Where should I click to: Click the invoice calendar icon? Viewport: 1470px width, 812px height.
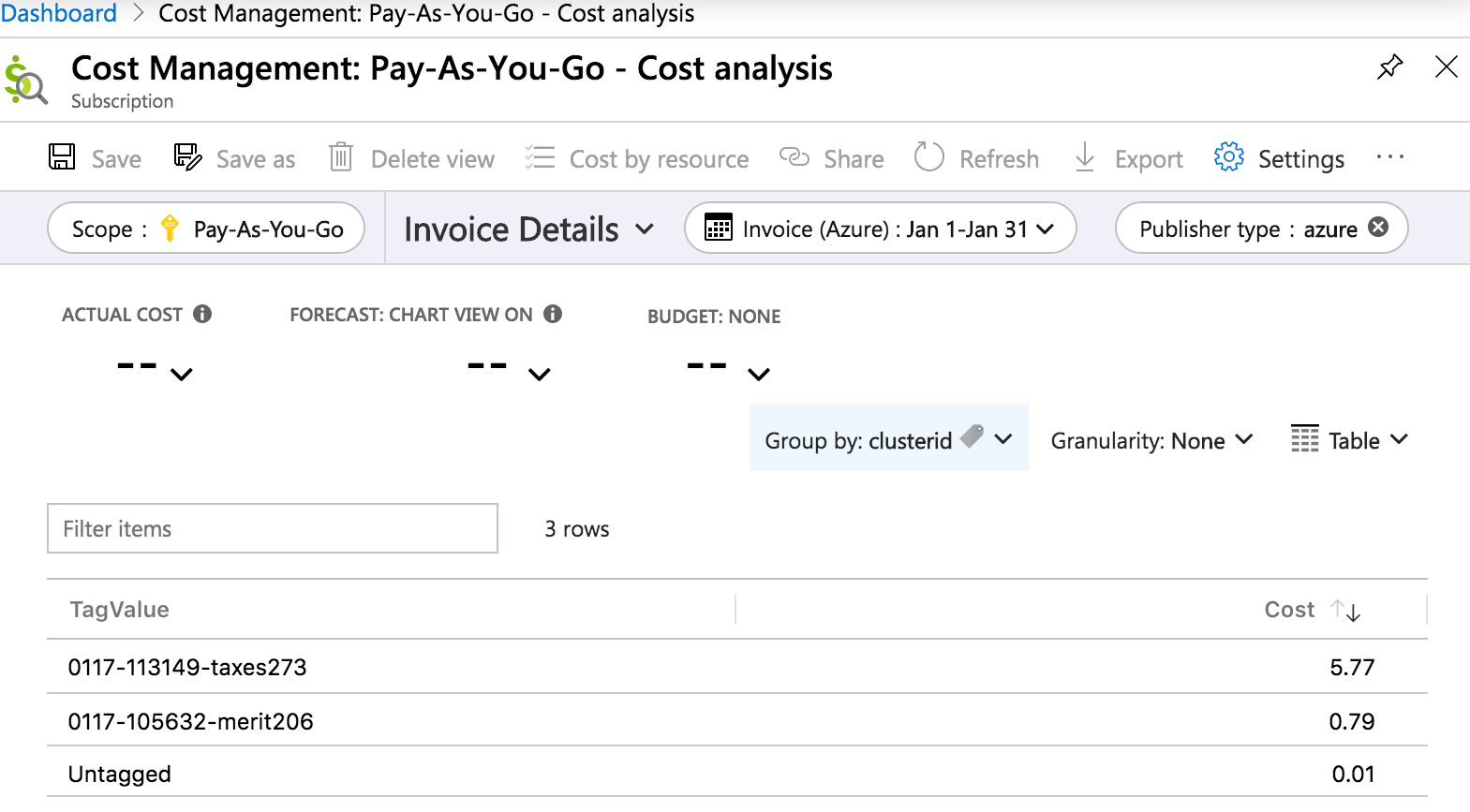[719, 228]
